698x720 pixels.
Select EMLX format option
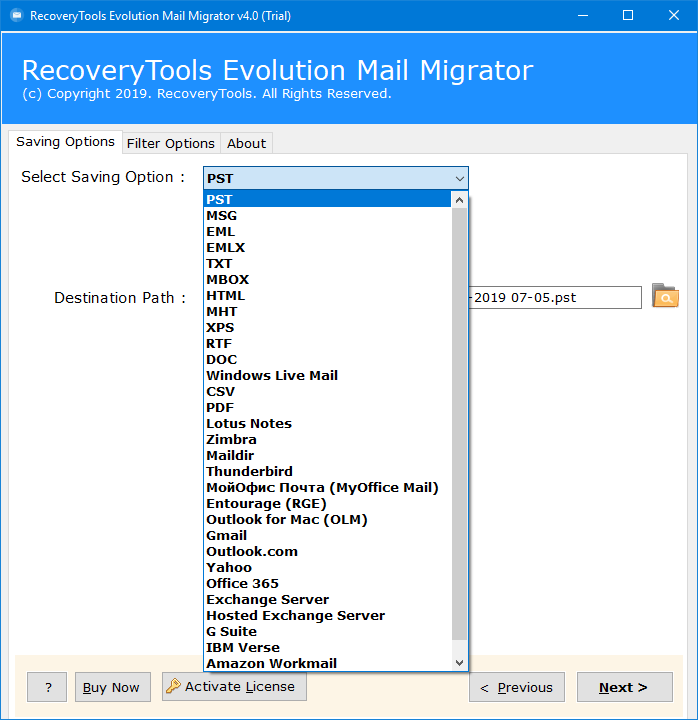pyautogui.click(x=327, y=248)
